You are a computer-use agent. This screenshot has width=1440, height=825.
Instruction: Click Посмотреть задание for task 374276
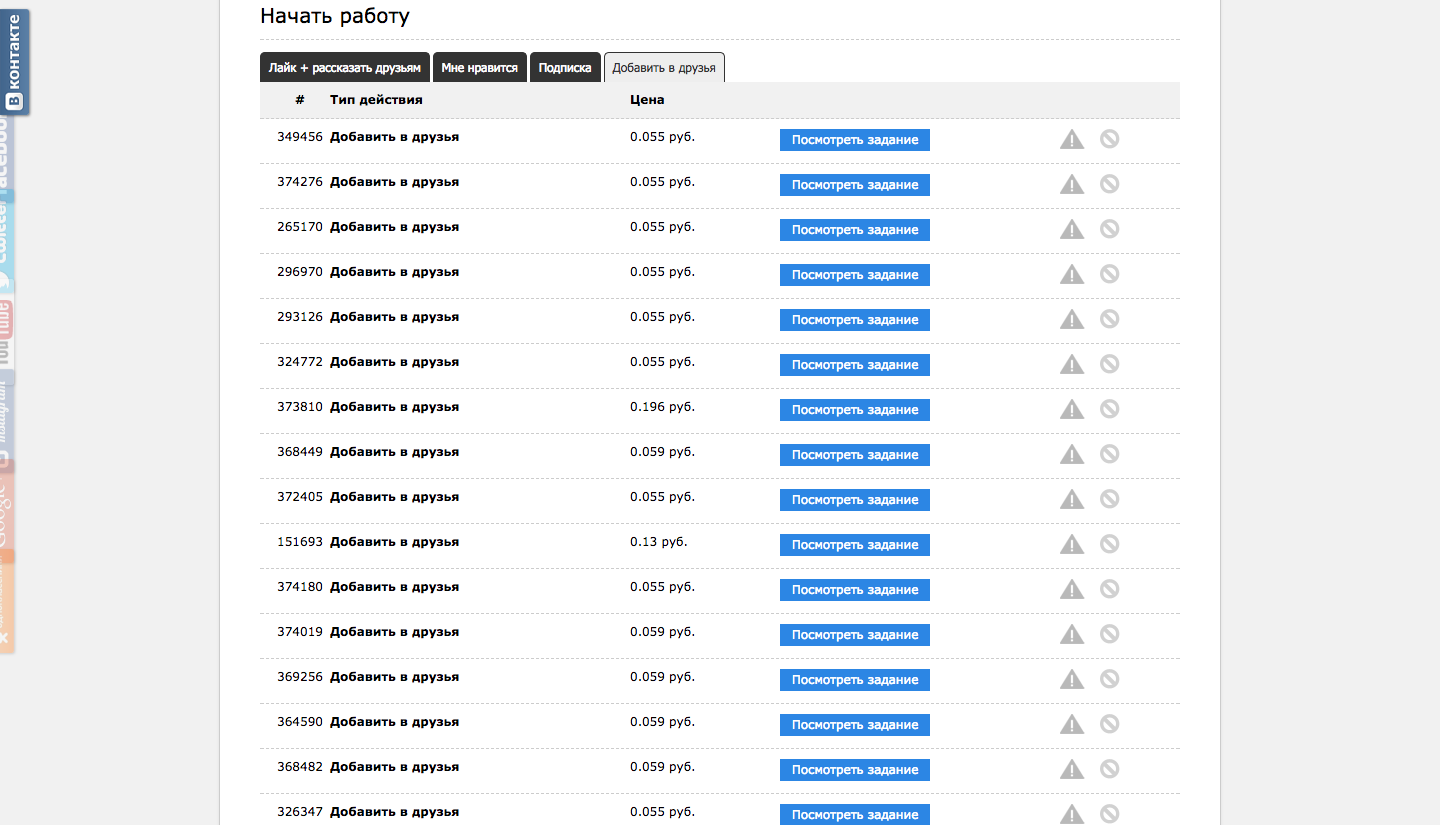pos(854,185)
